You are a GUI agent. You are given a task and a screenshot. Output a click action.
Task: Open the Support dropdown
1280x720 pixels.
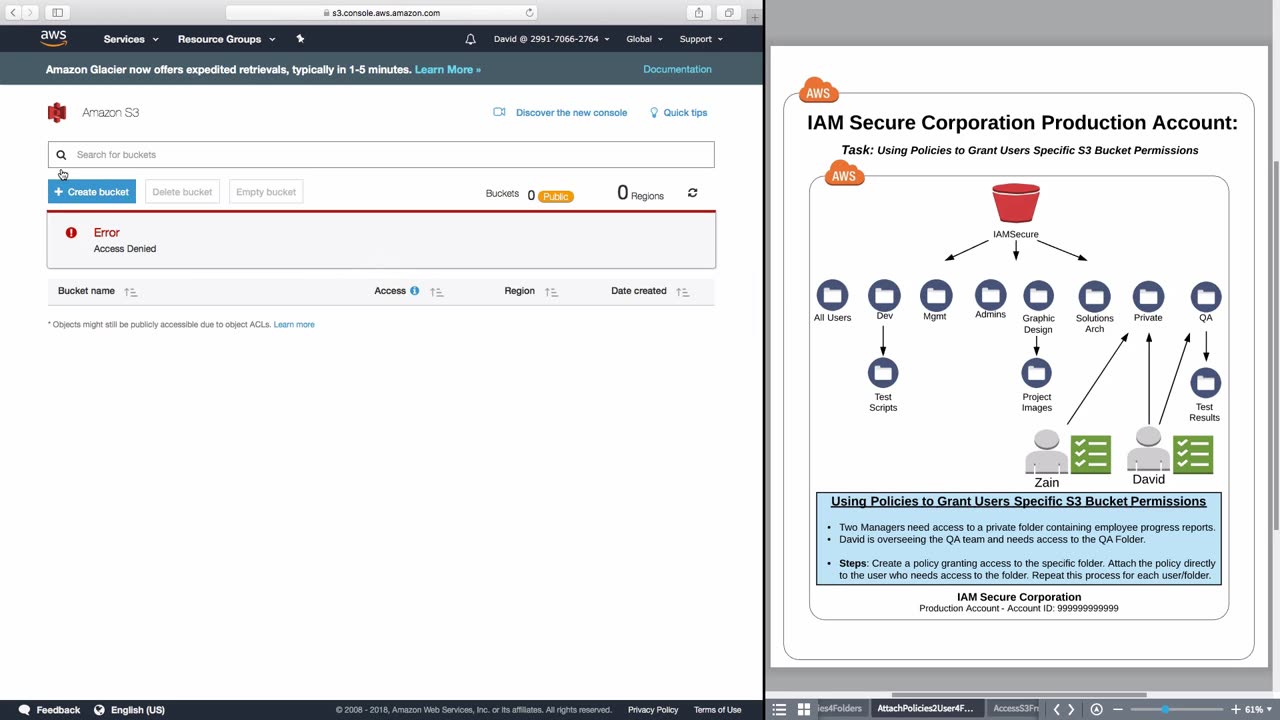pos(701,39)
